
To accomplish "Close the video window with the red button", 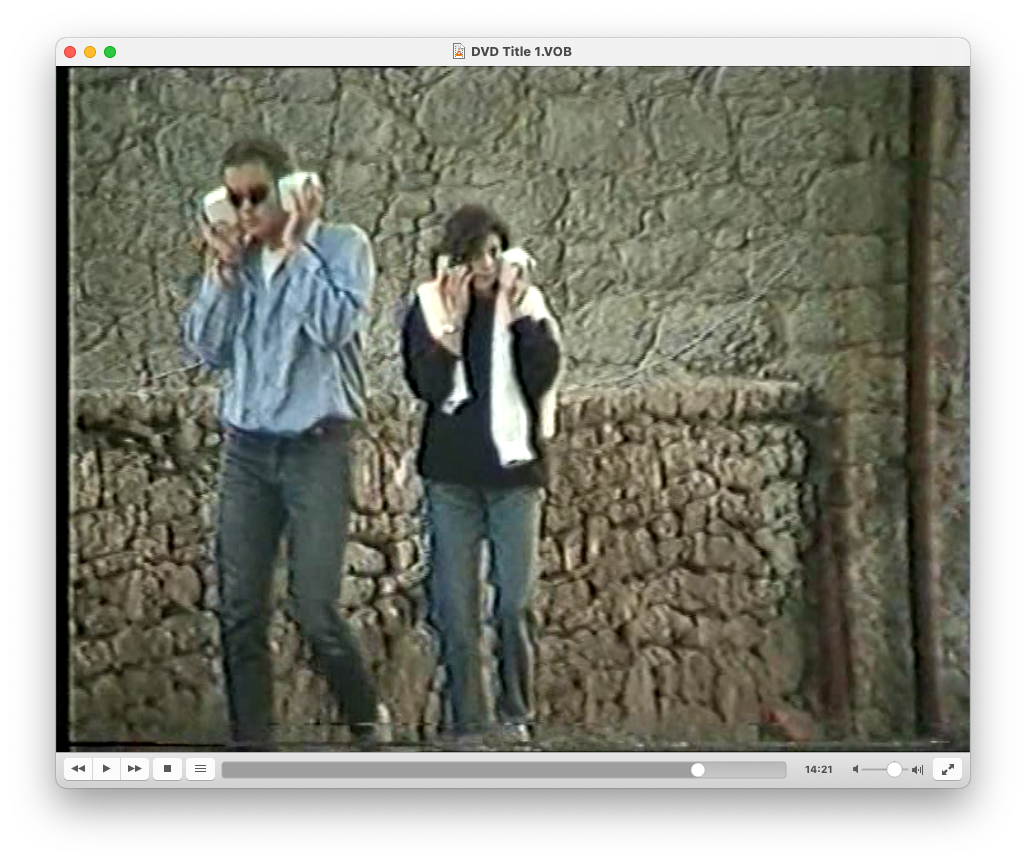I will pyautogui.click(x=70, y=52).
